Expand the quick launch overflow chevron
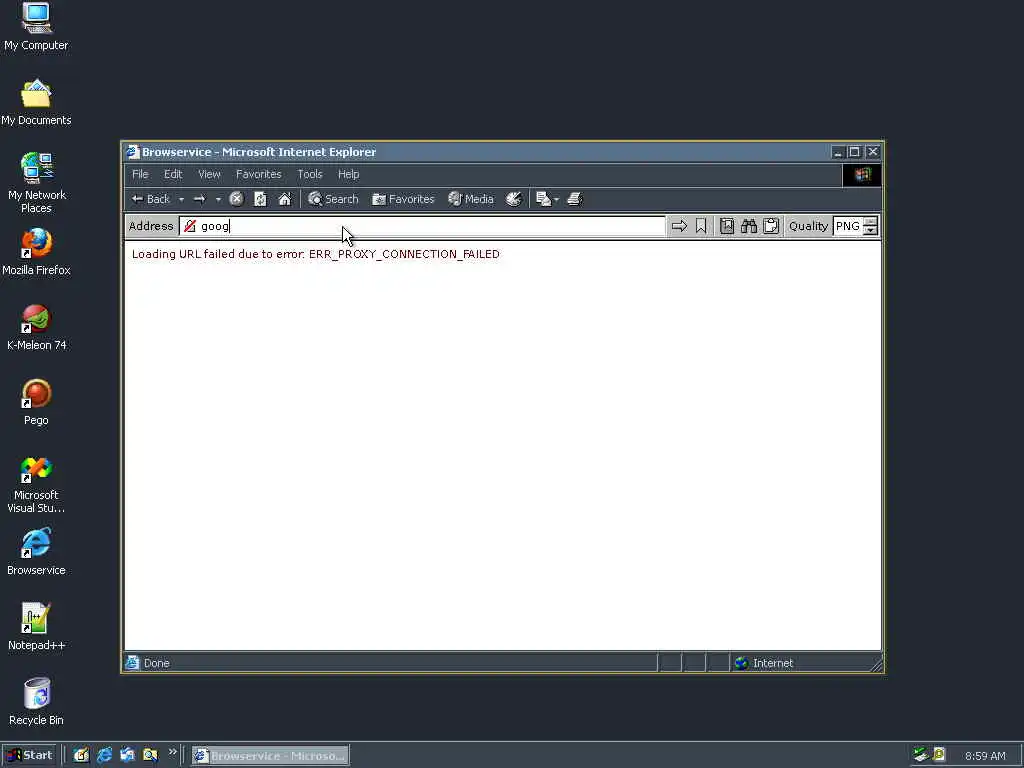This screenshot has height=768, width=1024. pos(172,752)
